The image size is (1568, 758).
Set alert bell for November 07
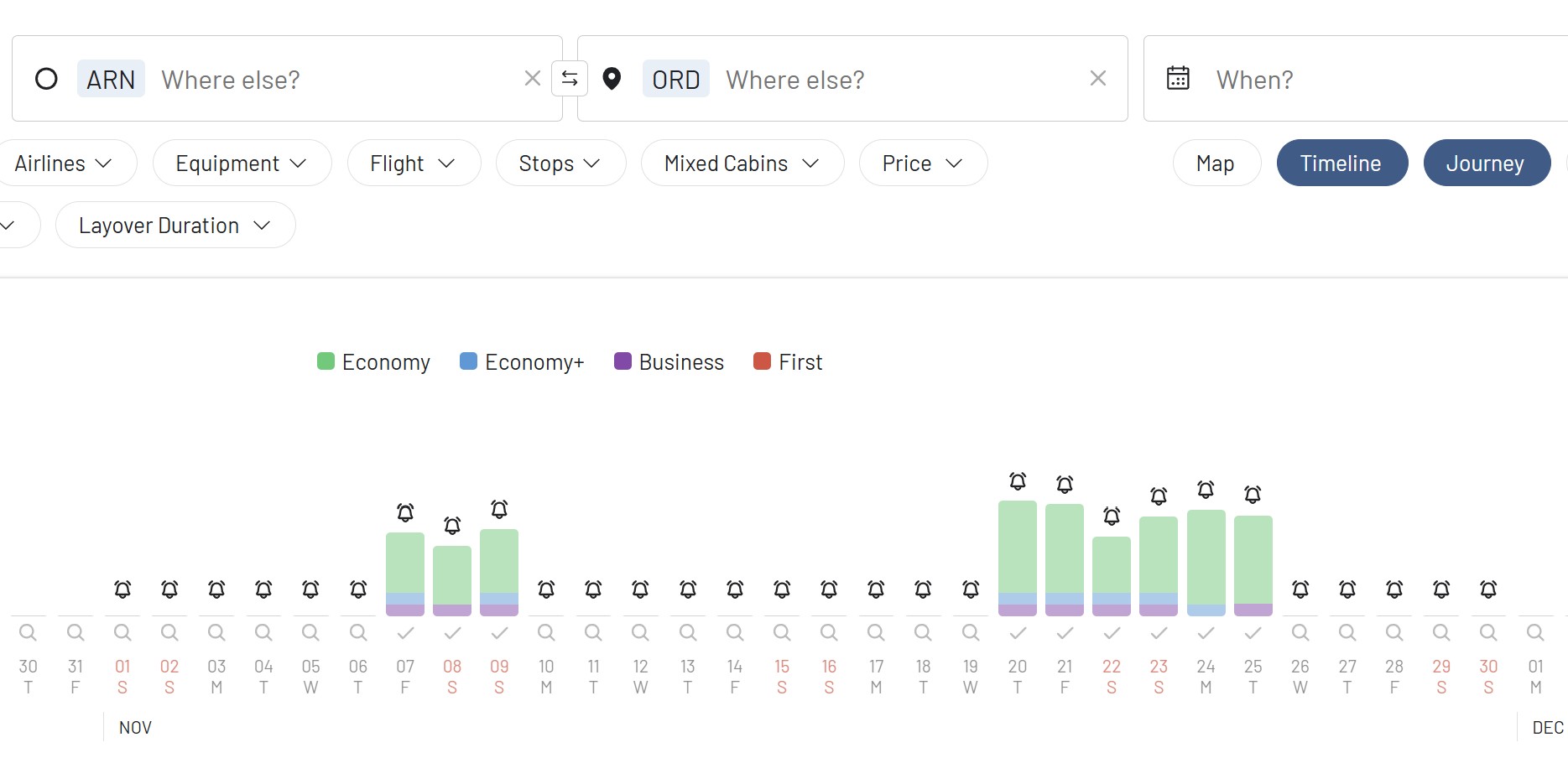(x=405, y=512)
